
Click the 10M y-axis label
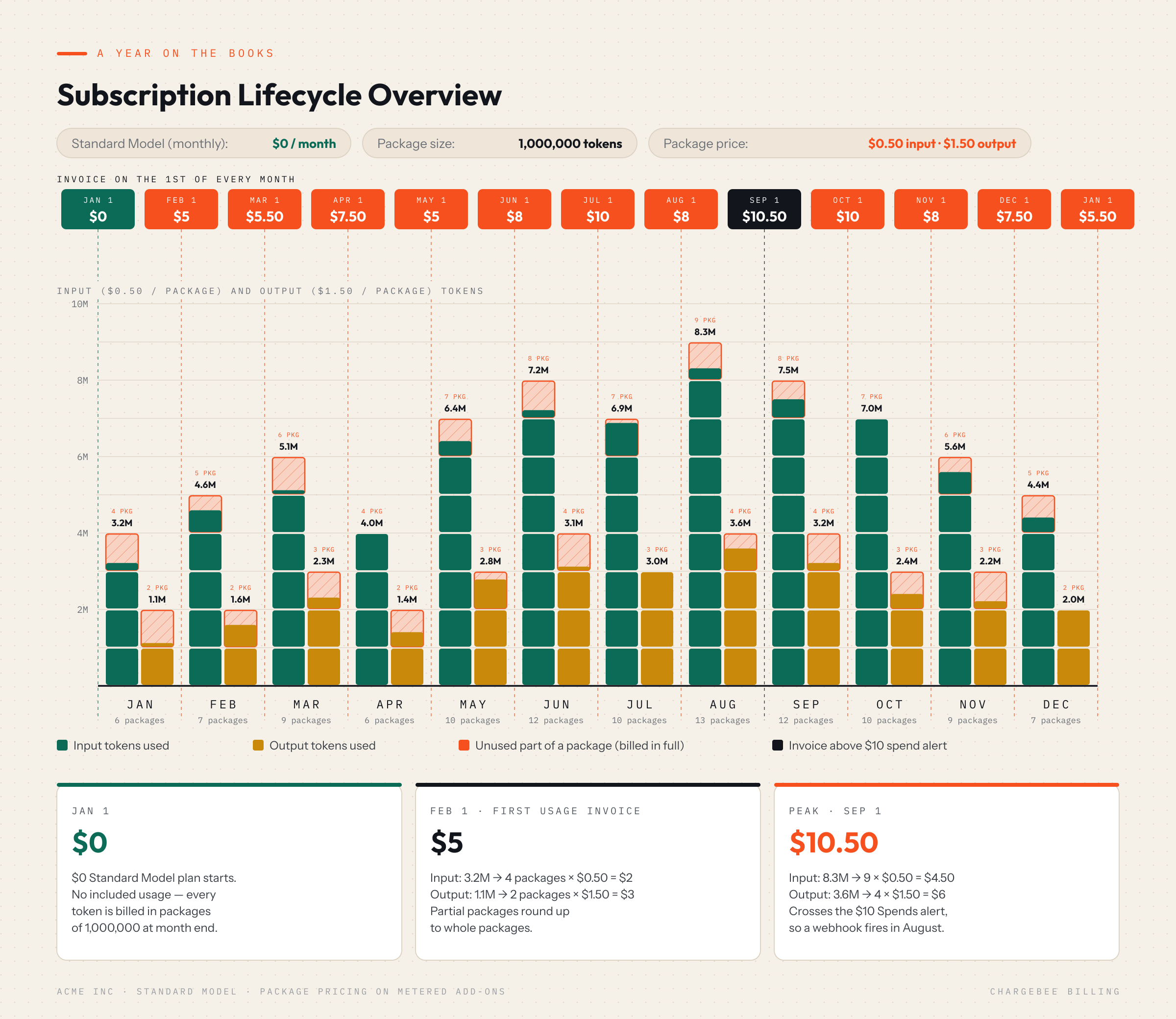[79, 304]
